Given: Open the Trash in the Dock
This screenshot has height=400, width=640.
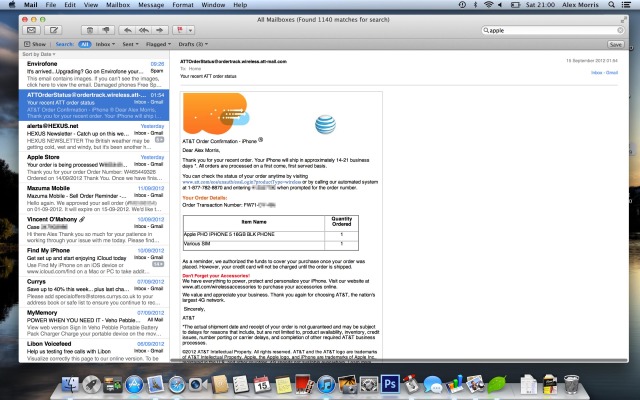Looking at the screenshot, I should [571, 384].
